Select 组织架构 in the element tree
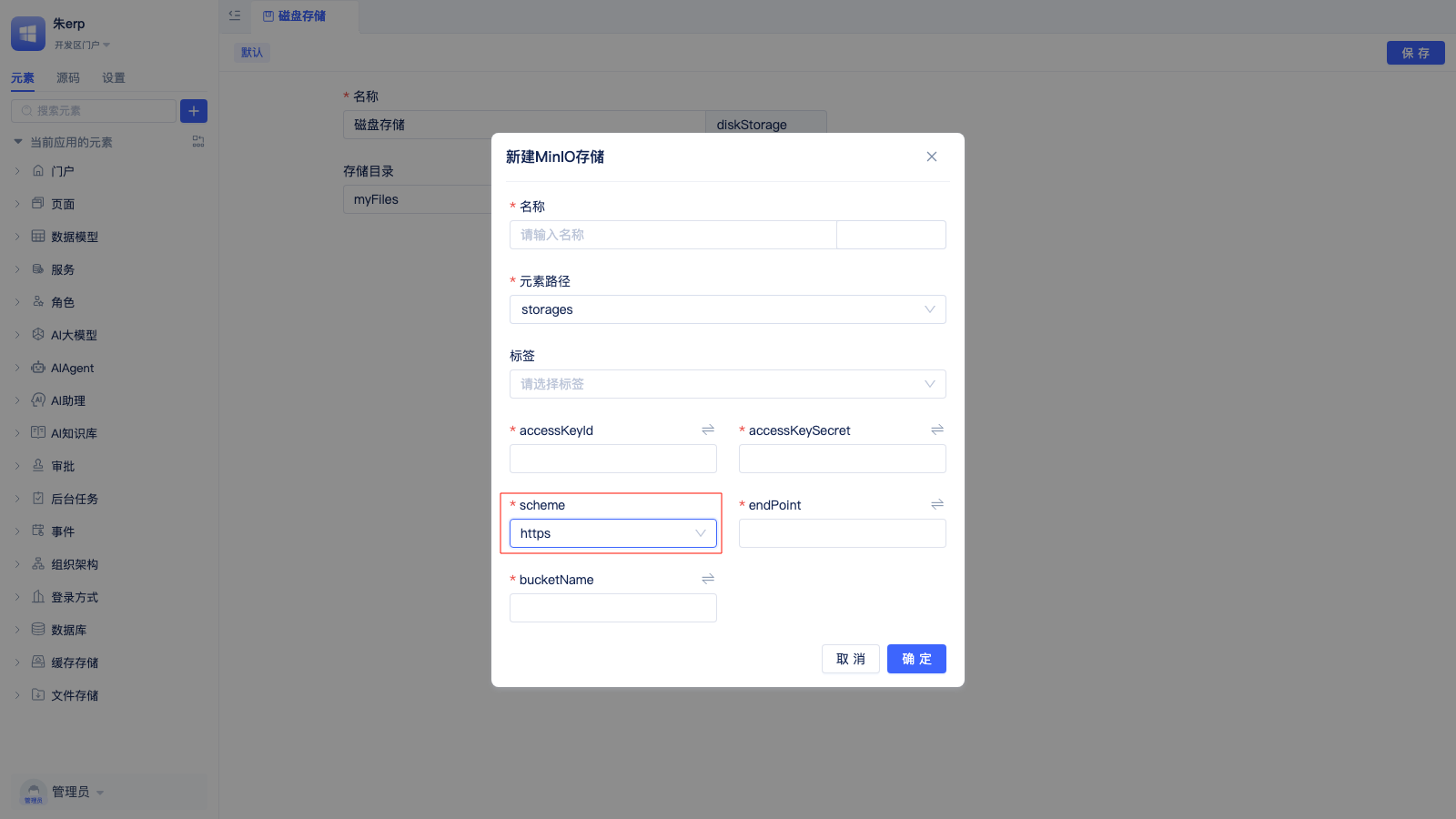The image size is (1456, 819). tap(75, 564)
